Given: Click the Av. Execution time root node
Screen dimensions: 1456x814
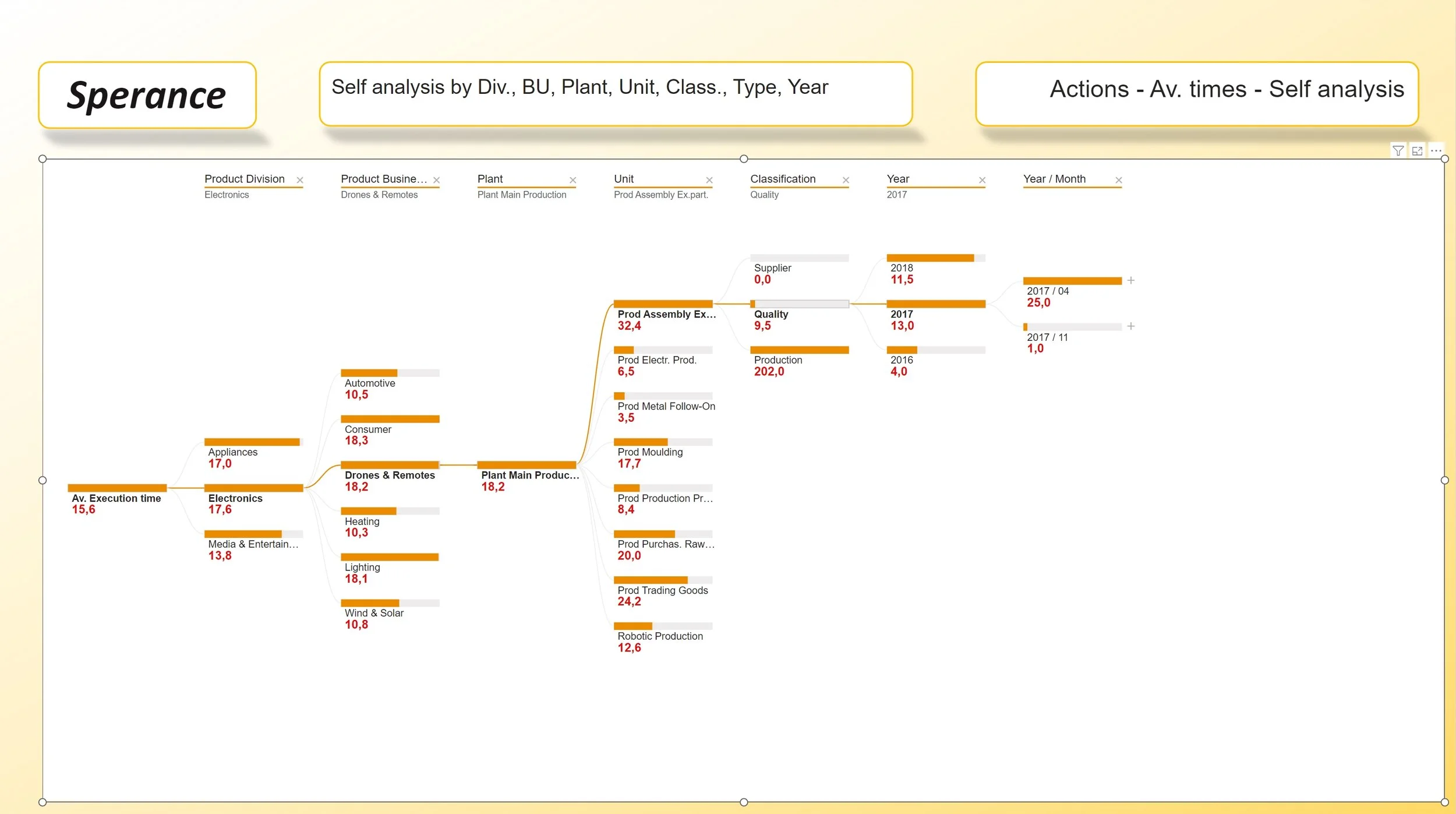Looking at the screenshot, I should 116,498.
